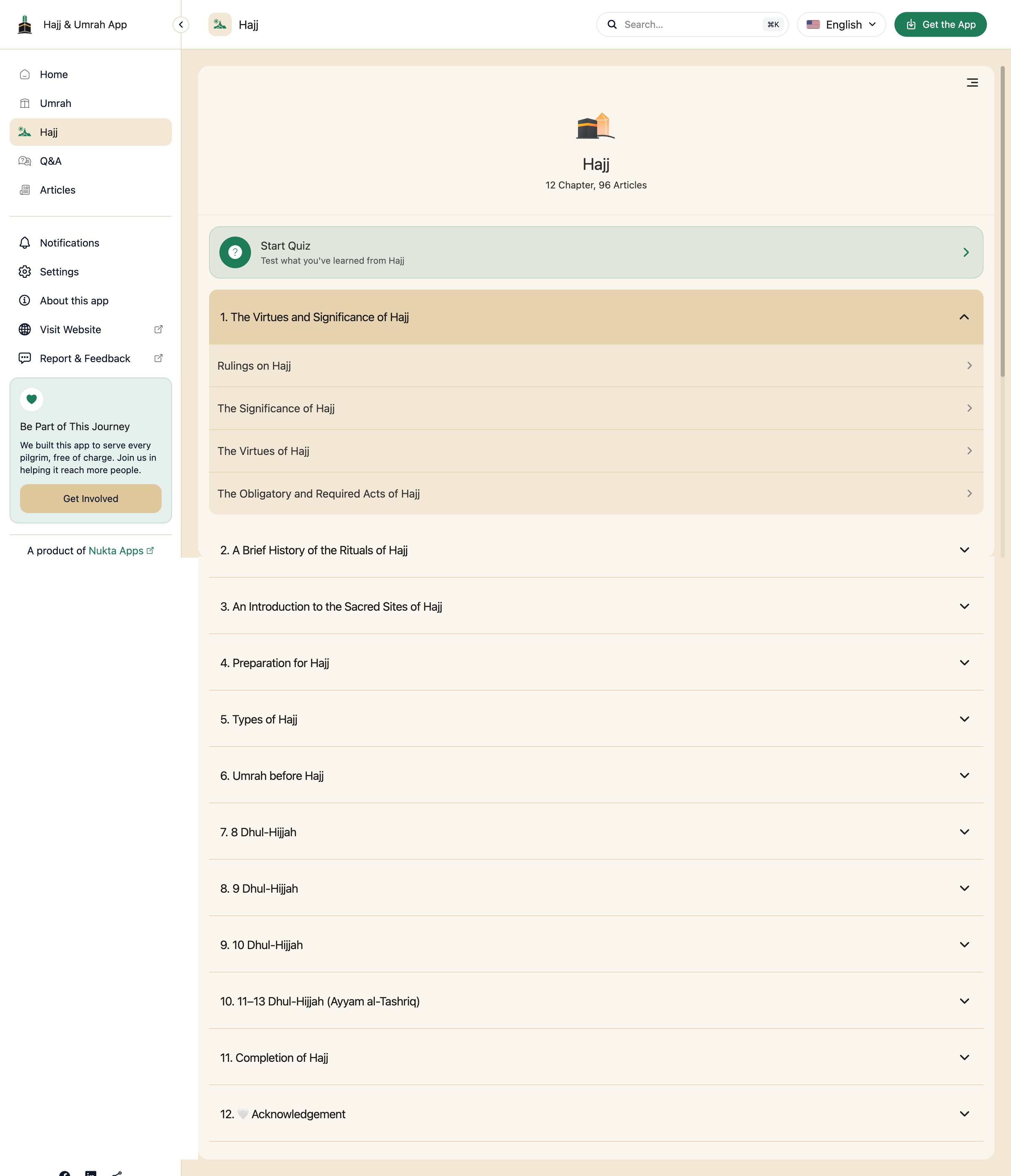
Task: Focus the Search input field
Action: point(692,24)
